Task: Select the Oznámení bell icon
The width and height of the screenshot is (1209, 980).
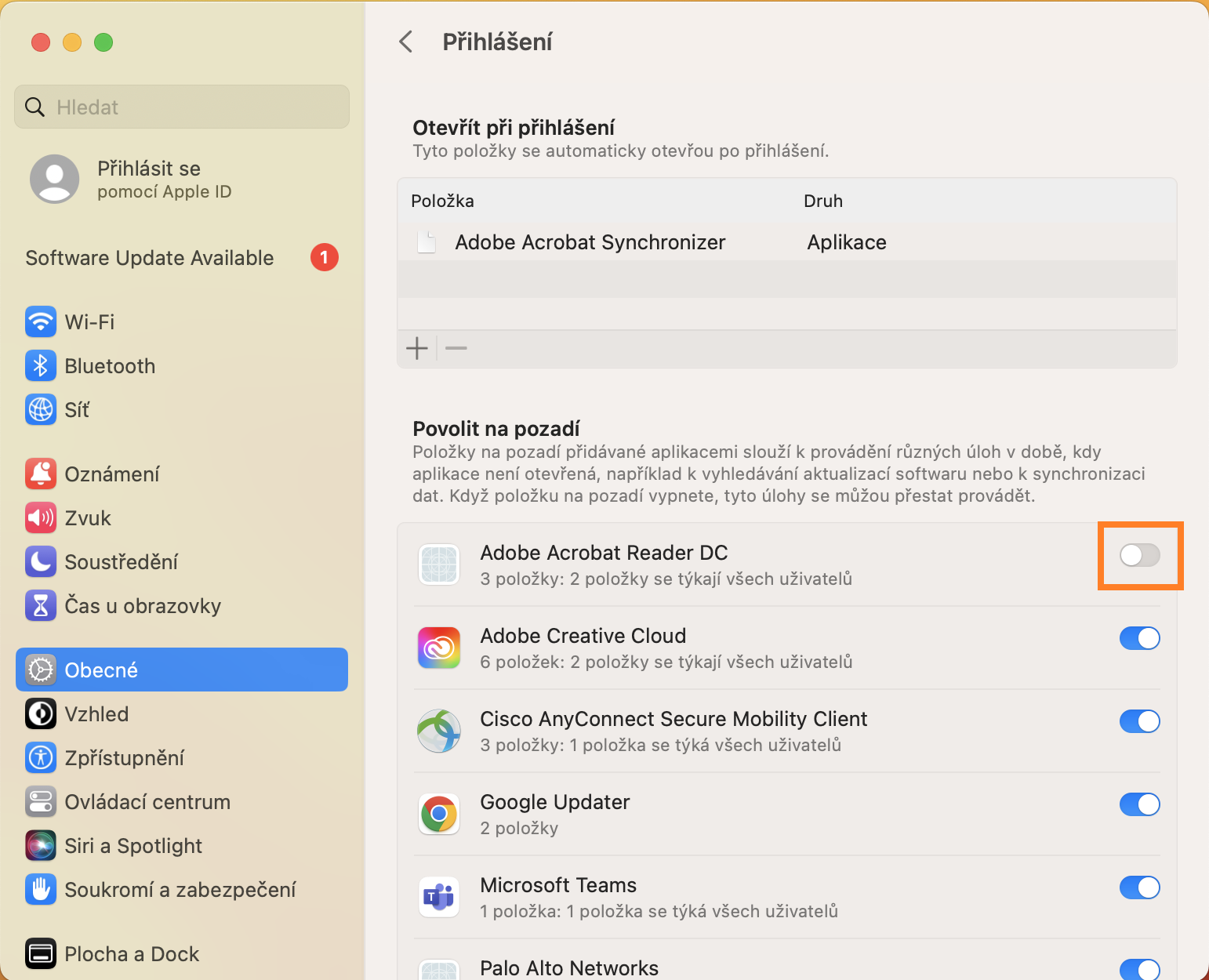Action: (41, 474)
